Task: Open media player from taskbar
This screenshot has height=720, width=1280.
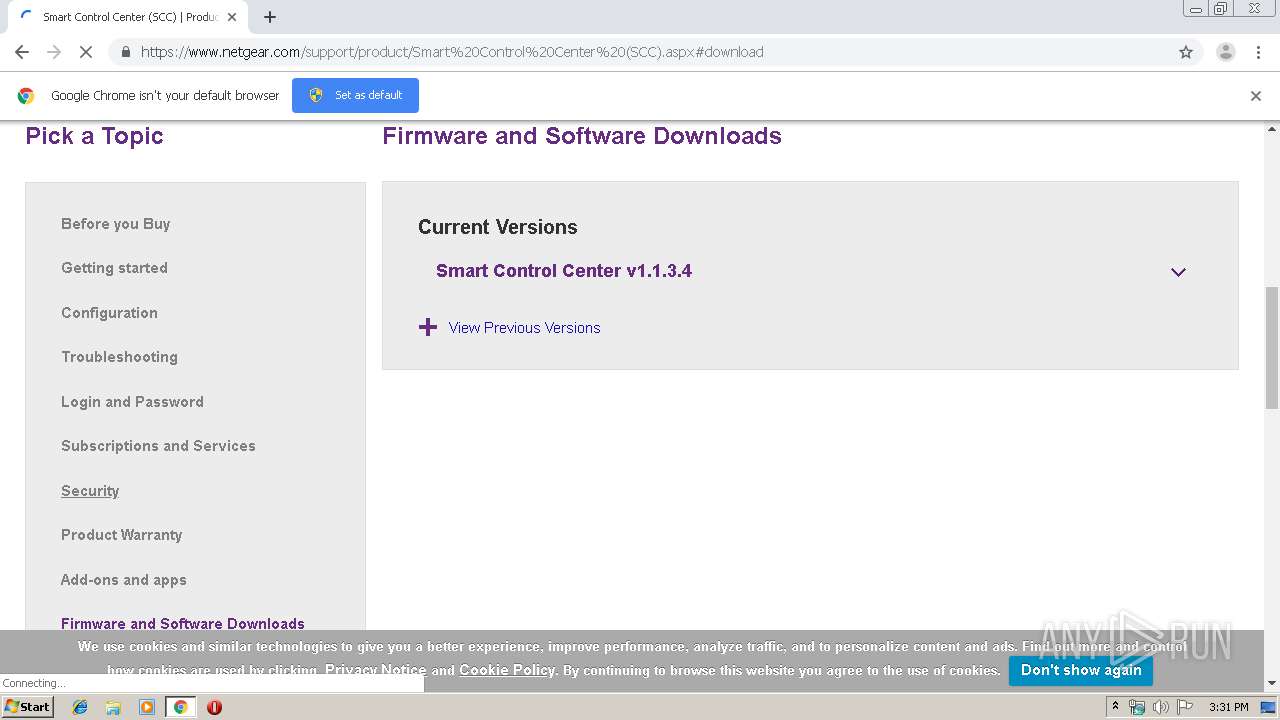Action: [147, 707]
